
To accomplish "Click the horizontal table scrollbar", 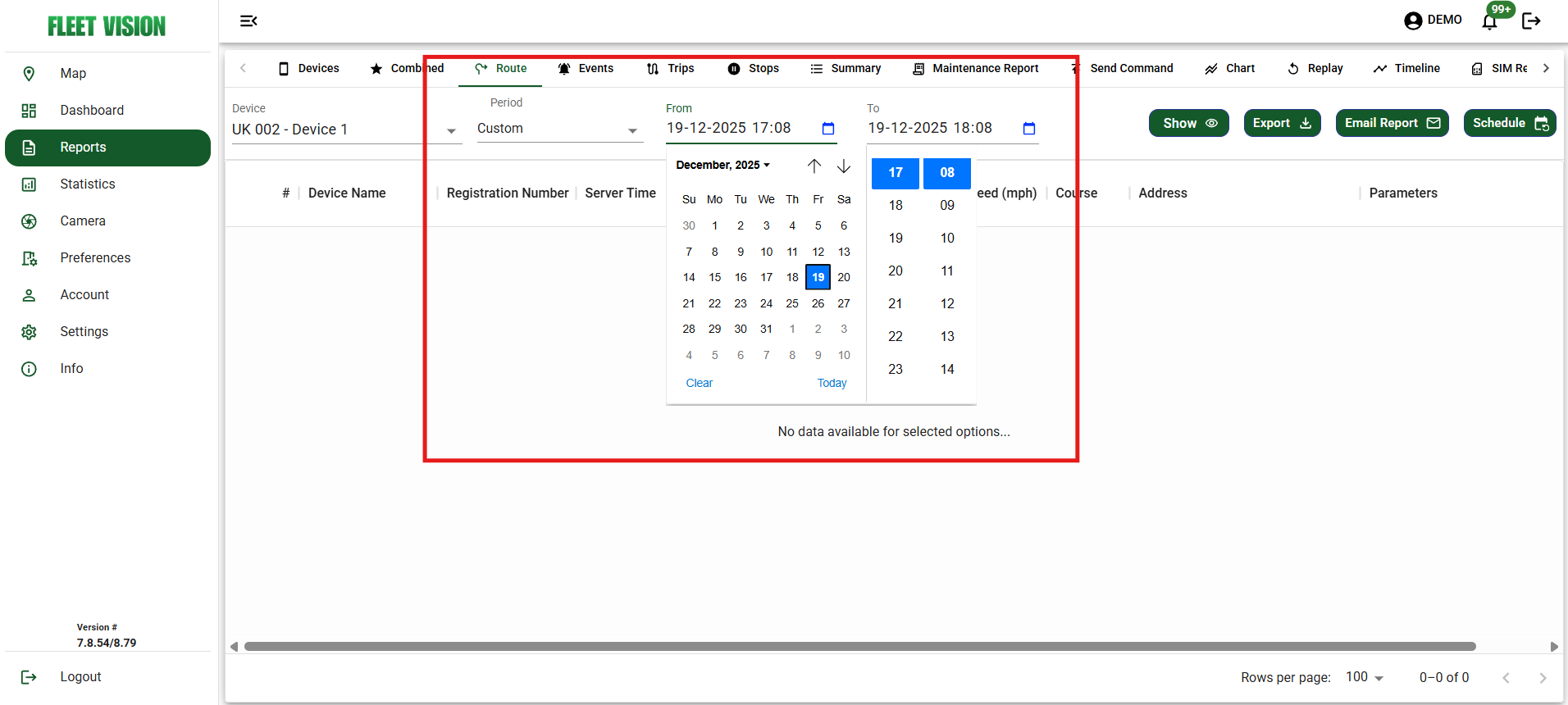I will [x=859, y=647].
